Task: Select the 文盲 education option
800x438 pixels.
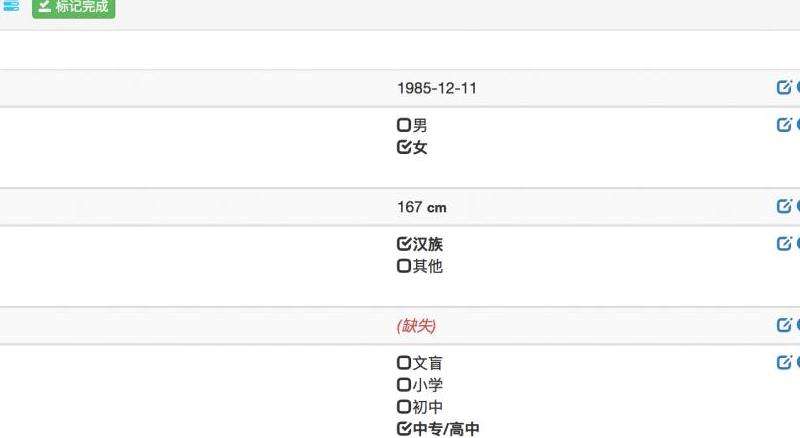Action: click(x=404, y=362)
